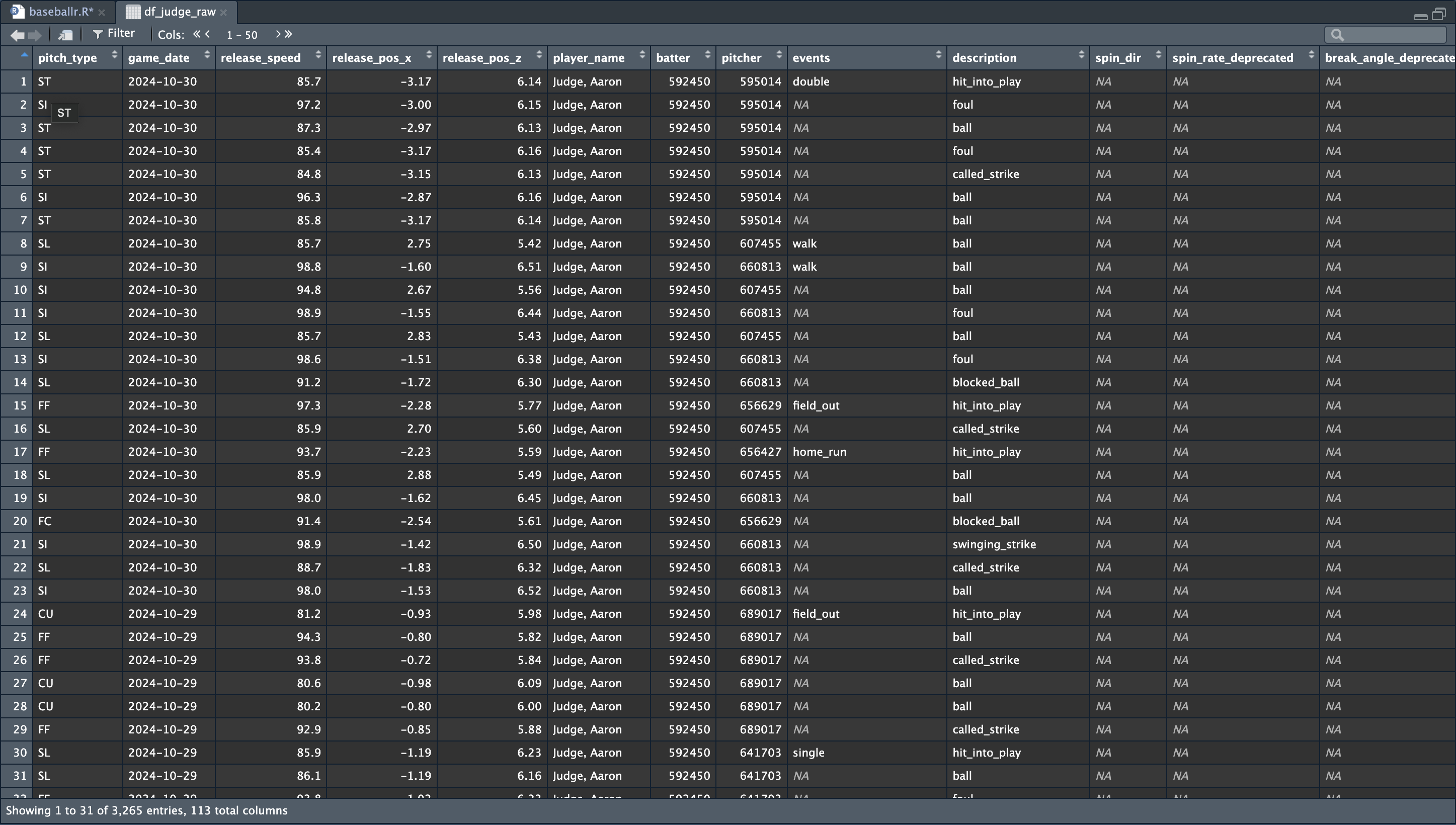1456x825 pixels.
Task: Click the minimize pane icon at top right
Action: click(1420, 16)
